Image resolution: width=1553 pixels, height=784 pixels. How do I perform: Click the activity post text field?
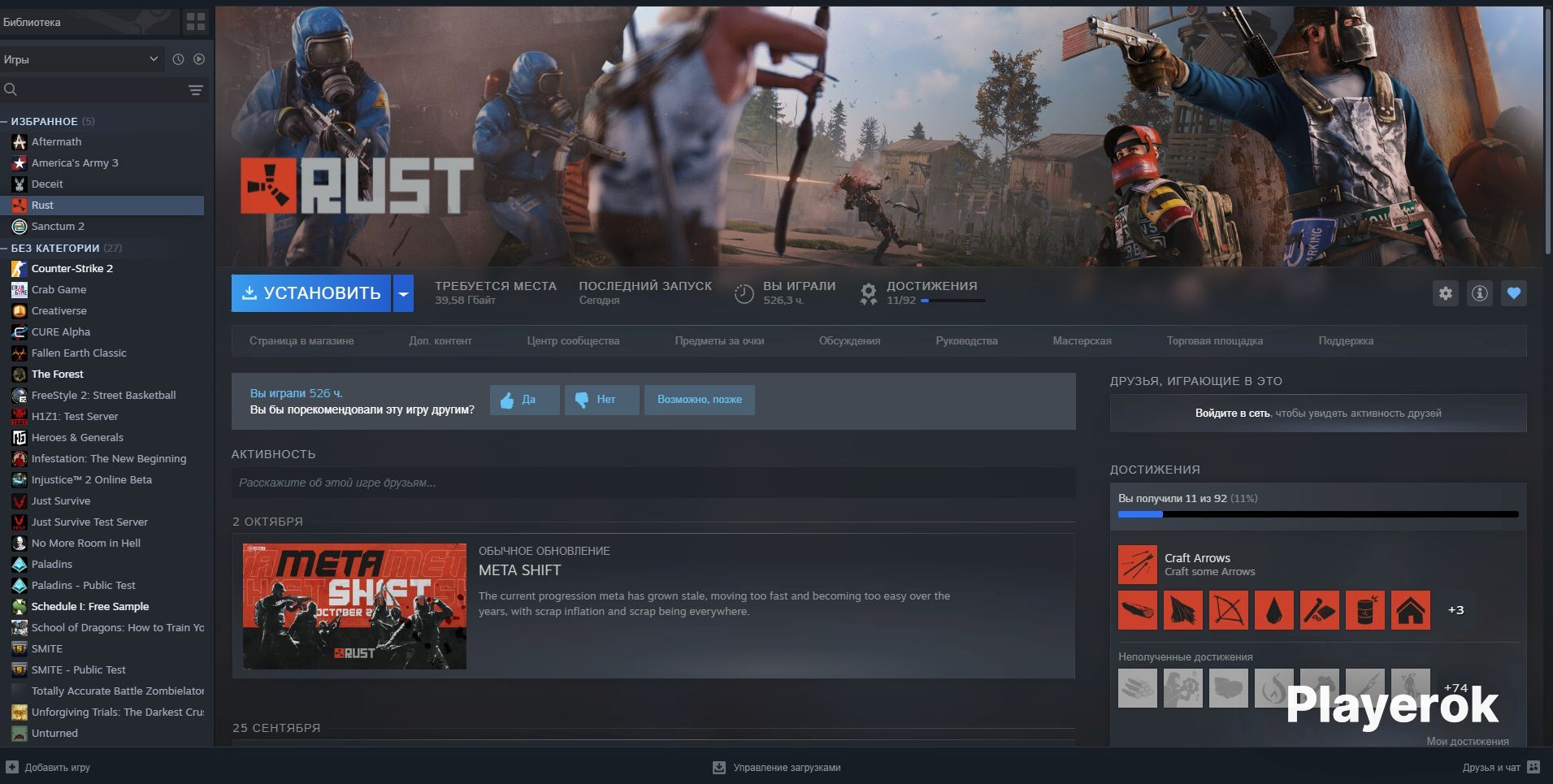click(653, 483)
